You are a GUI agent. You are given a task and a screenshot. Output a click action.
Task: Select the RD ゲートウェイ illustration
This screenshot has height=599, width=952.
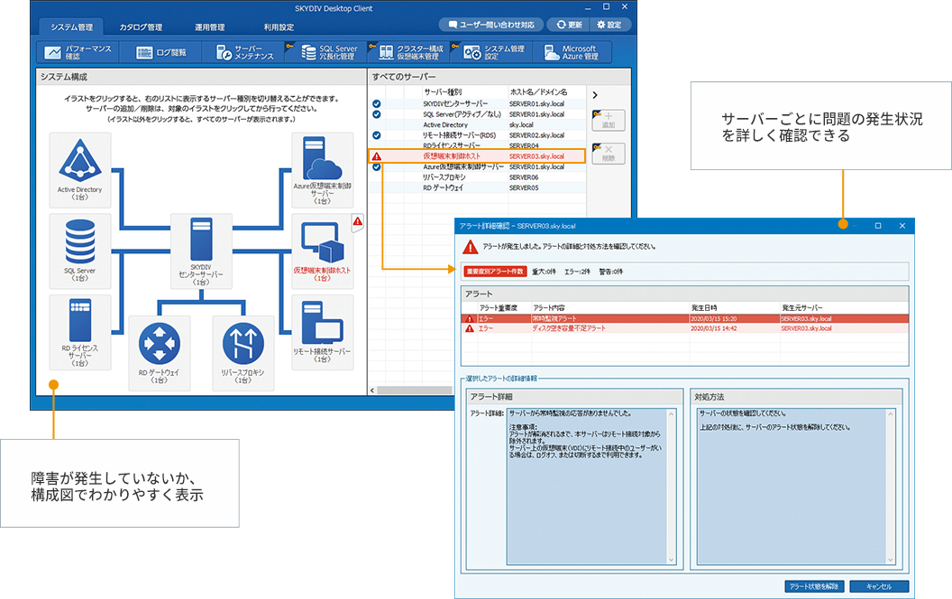pos(159,353)
